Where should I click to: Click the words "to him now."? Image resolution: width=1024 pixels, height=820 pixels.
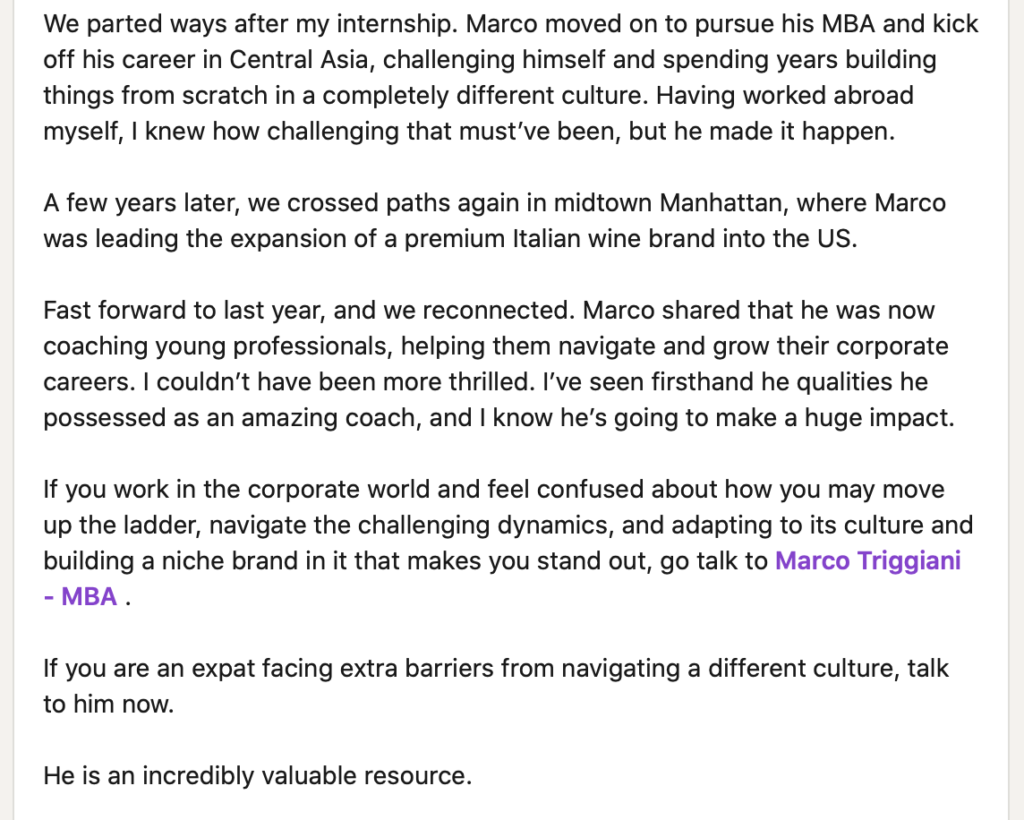(x=108, y=704)
